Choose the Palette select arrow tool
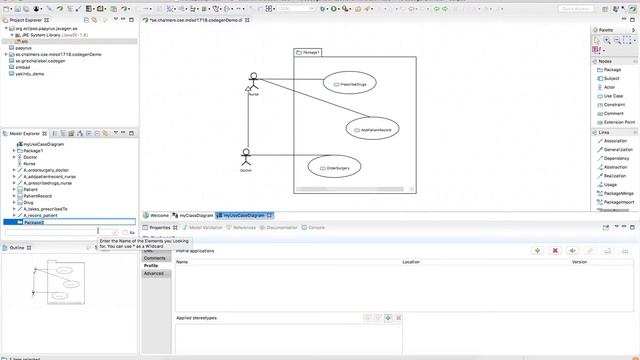This screenshot has height=360, width=640. coord(597,40)
